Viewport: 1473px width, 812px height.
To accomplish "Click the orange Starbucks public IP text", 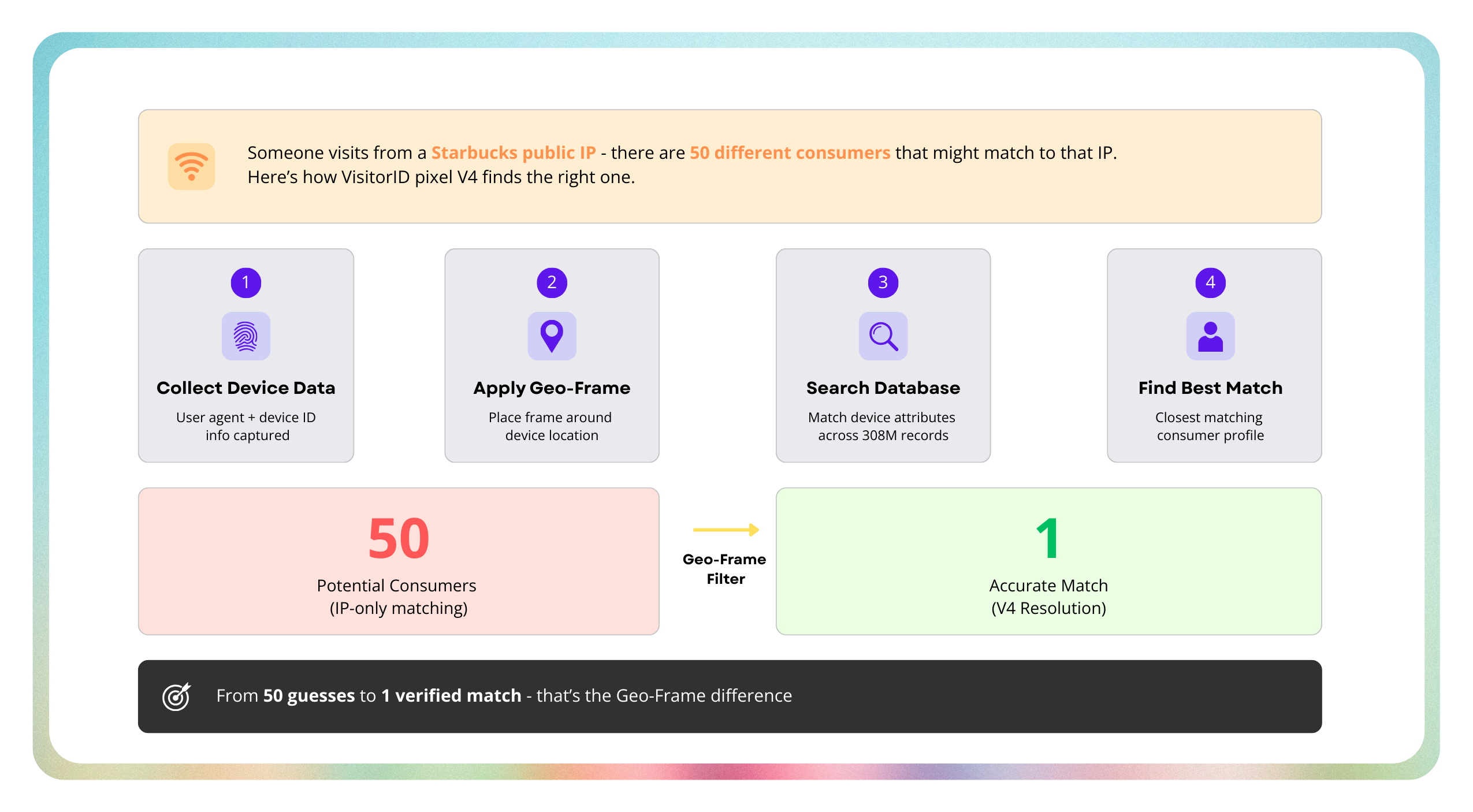I will click(x=513, y=152).
